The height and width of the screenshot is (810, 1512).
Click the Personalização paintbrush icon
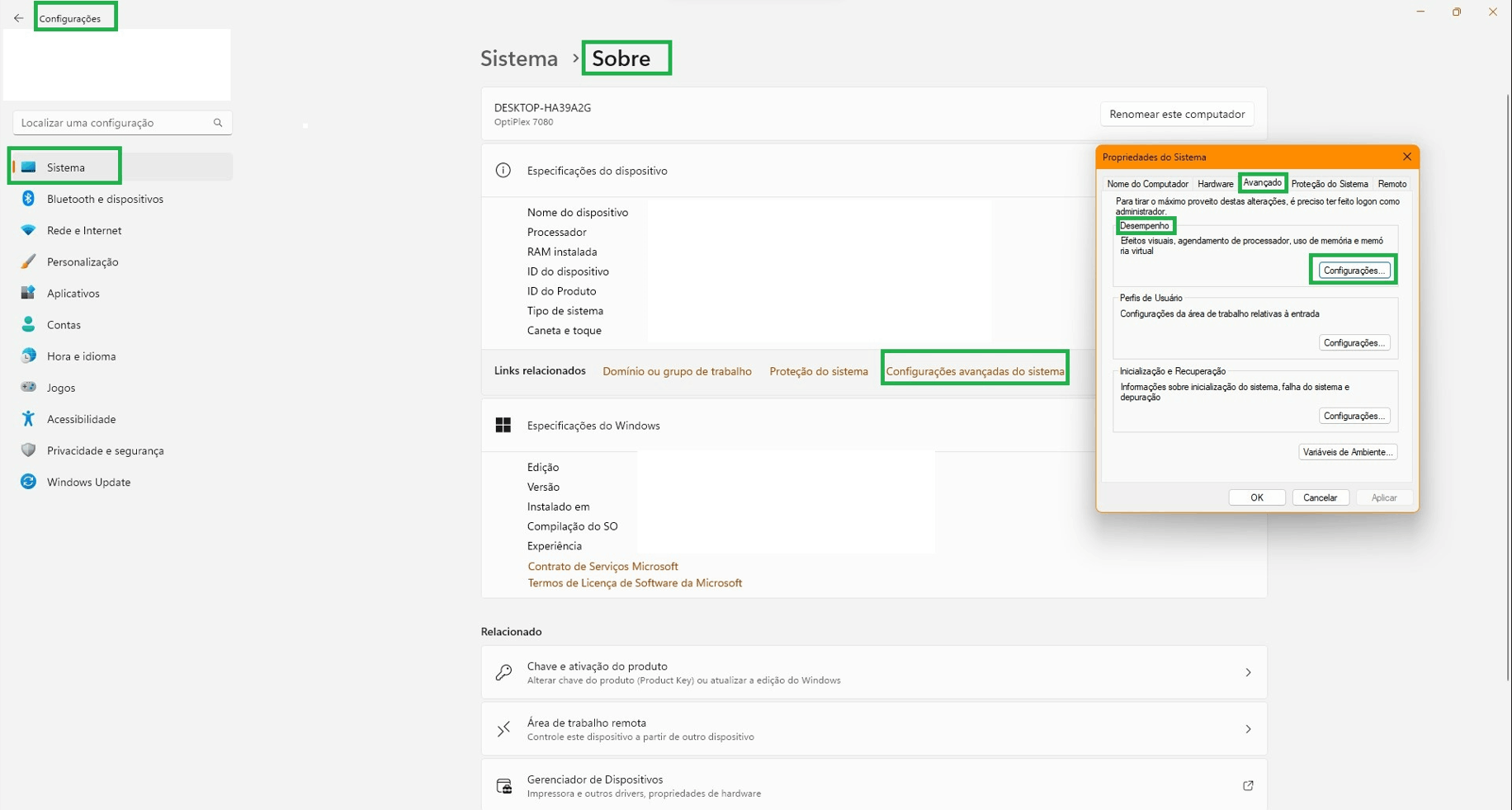[28, 261]
